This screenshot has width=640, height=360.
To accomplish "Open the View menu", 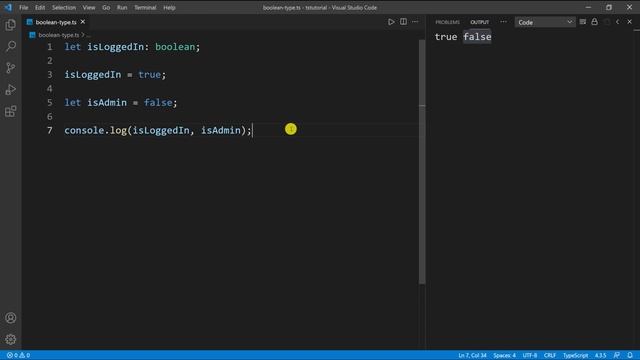I will (89, 7).
